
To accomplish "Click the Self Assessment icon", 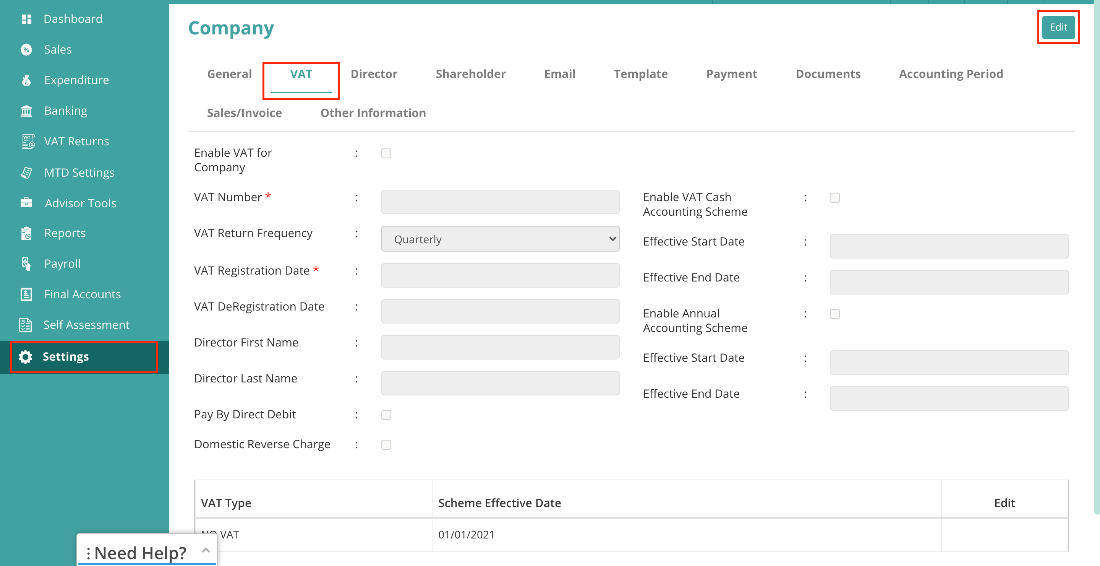I will pos(27,325).
